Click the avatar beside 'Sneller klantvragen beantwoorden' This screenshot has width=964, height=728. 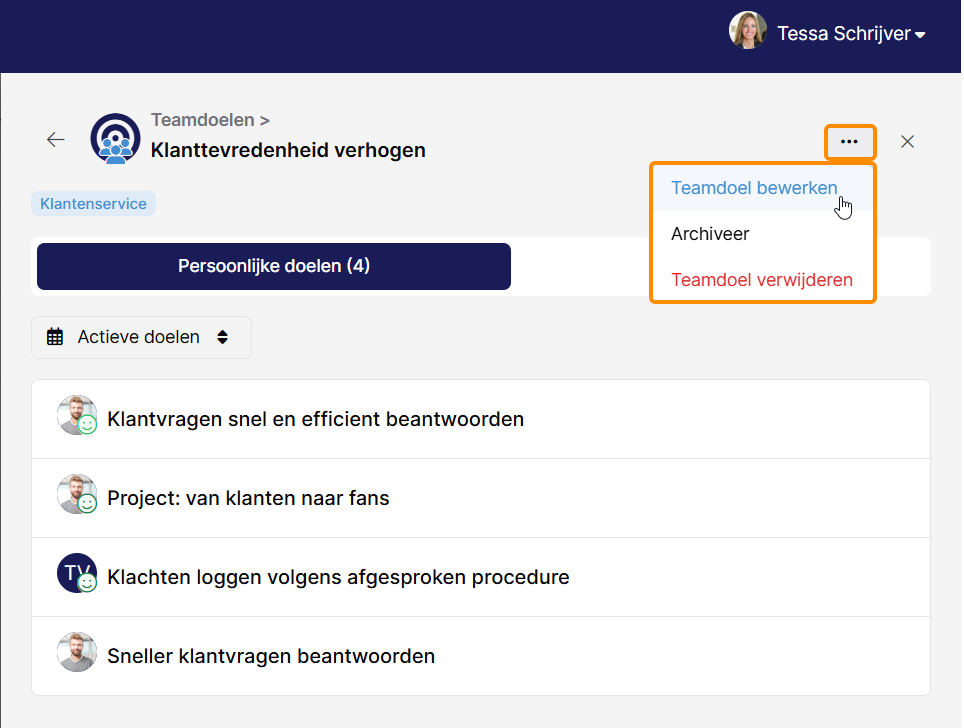pyautogui.click(x=77, y=652)
